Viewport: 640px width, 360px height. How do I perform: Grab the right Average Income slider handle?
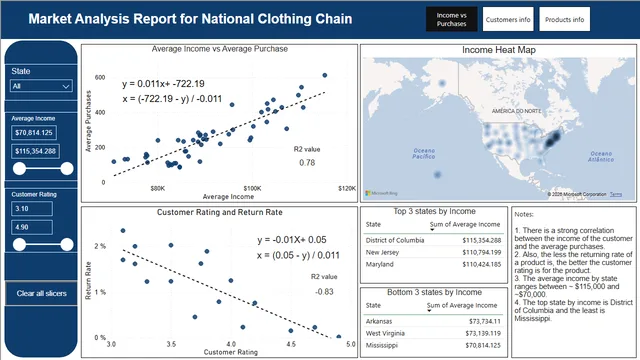click(67, 168)
